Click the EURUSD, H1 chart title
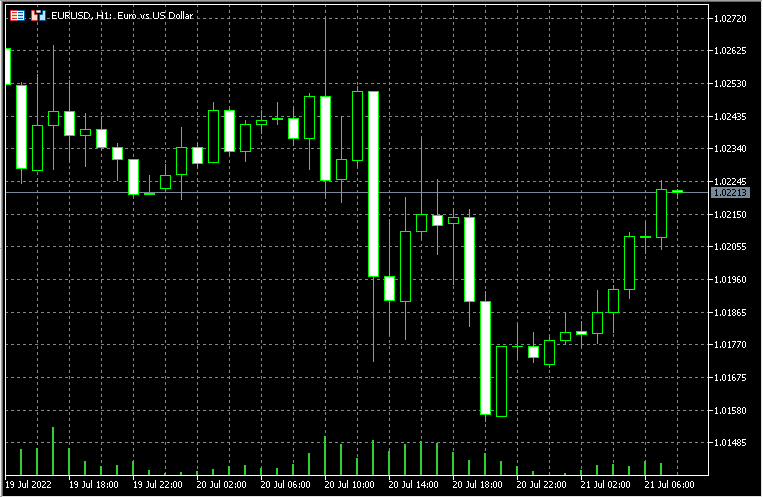 [x=122, y=16]
